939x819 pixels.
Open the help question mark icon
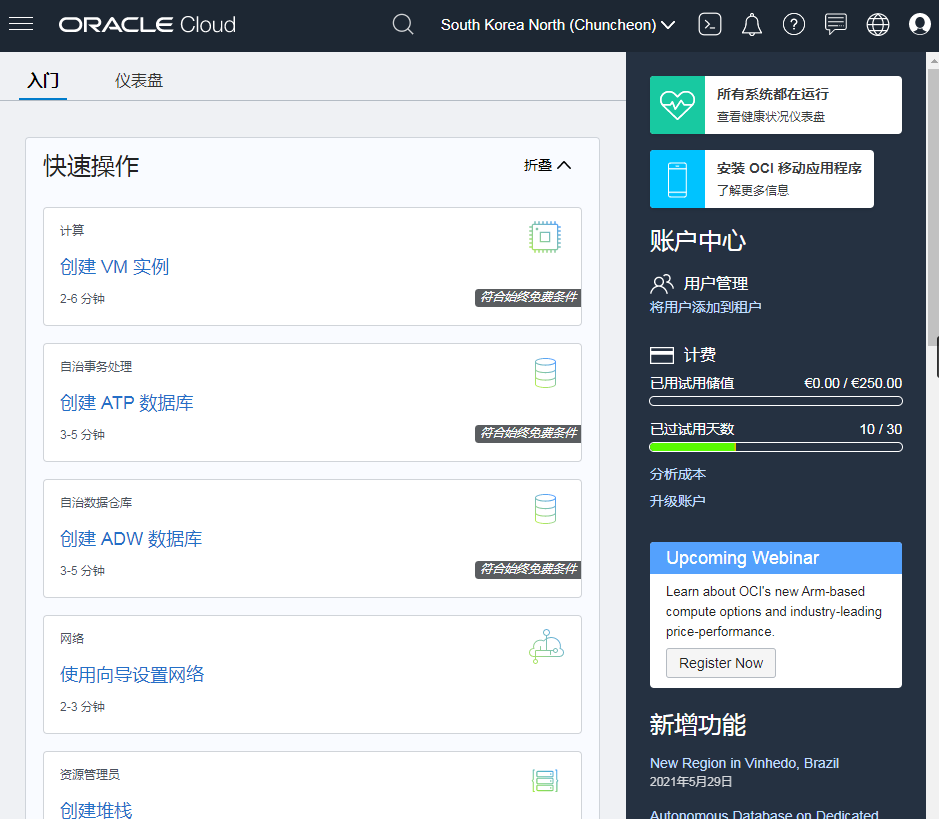(794, 24)
